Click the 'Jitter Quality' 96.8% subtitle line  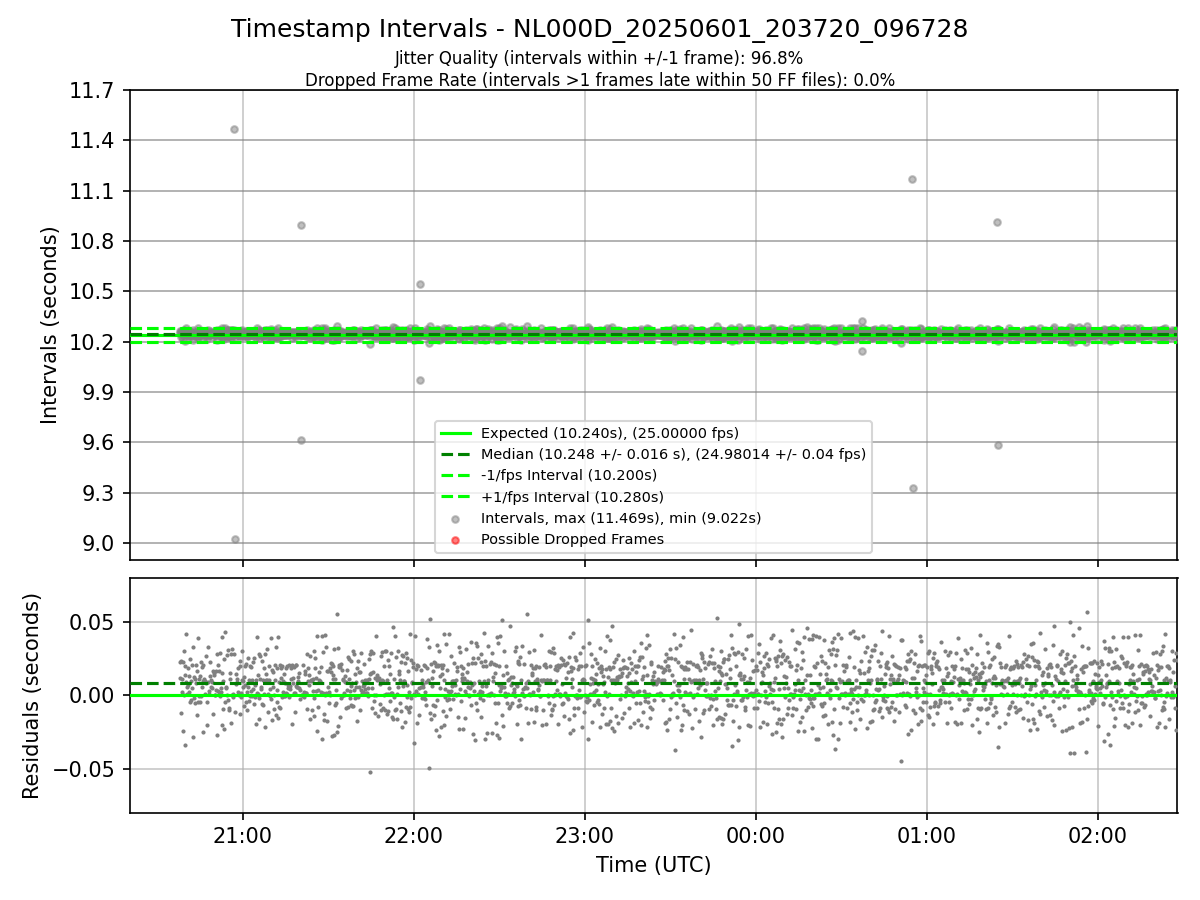(x=599, y=59)
